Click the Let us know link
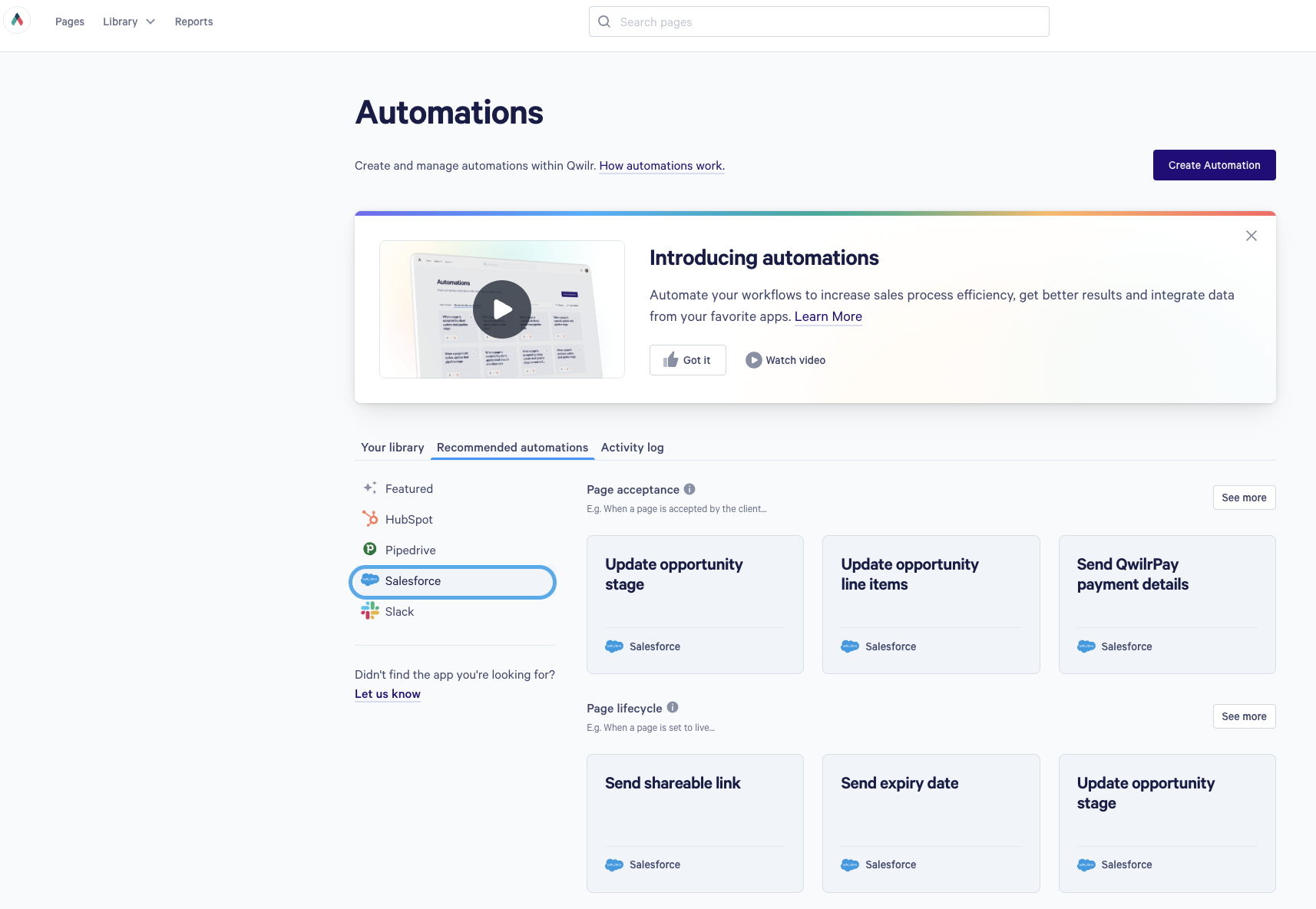The width and height of the screenshot is (1316, 909). (x=388, y=694)
